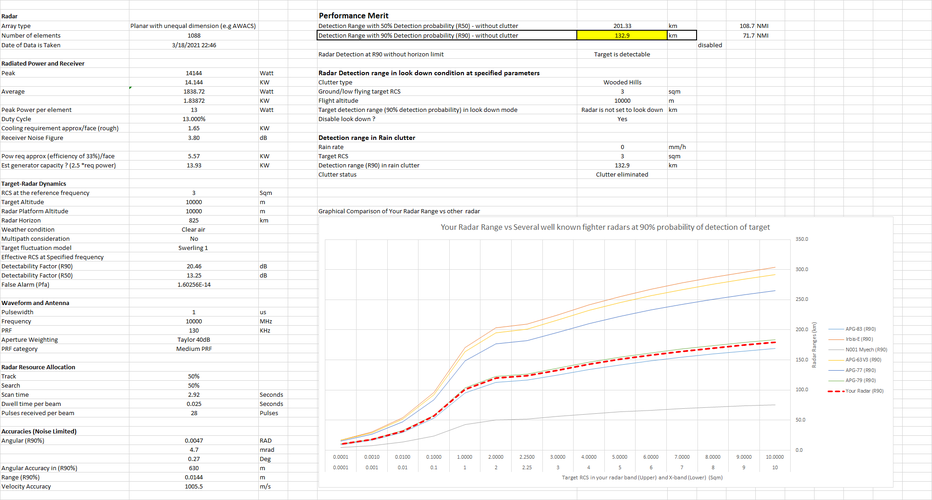932x500 pixels.
Task: Click the PRF value 130
Action: coord(194,331)
